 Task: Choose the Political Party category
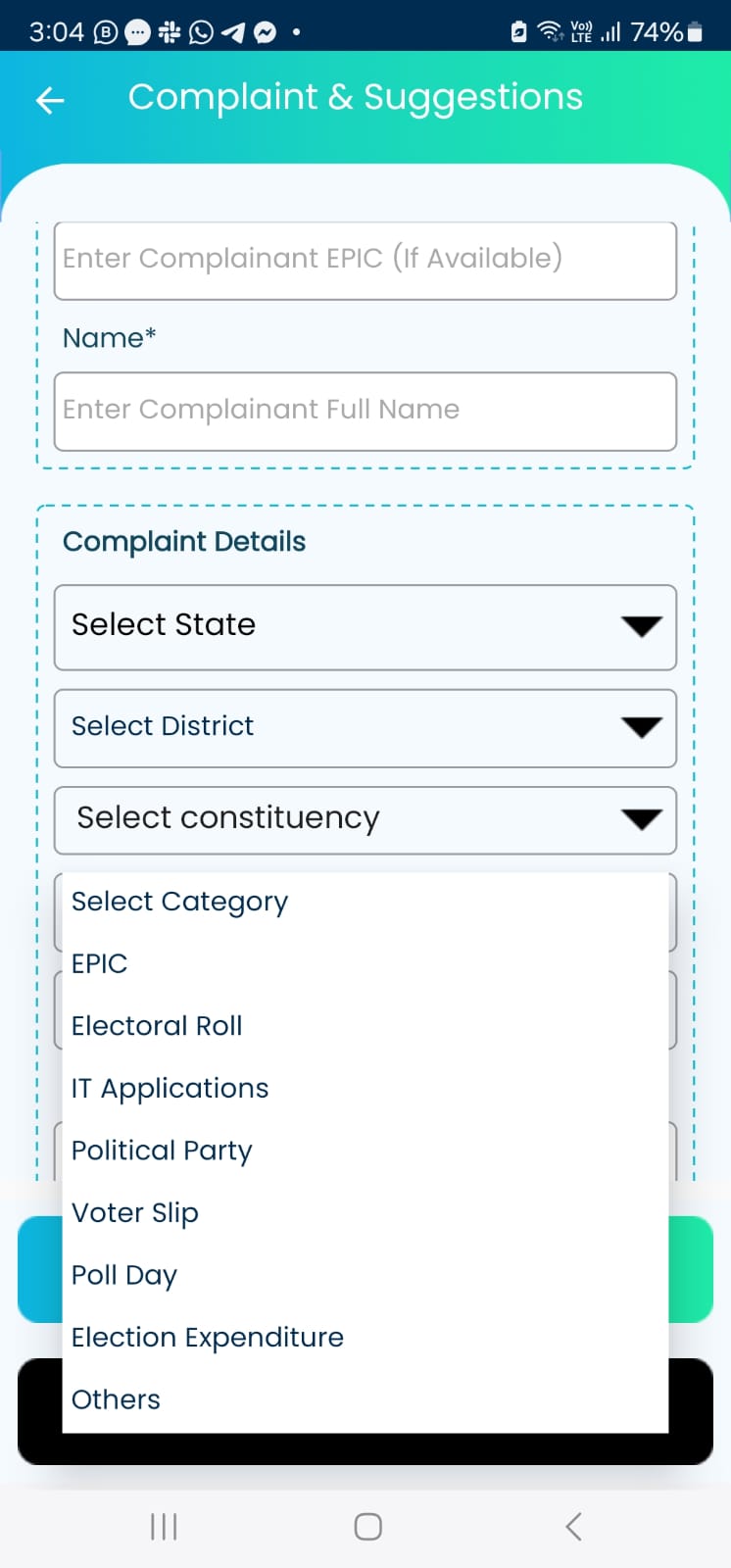coord(163,1151)
